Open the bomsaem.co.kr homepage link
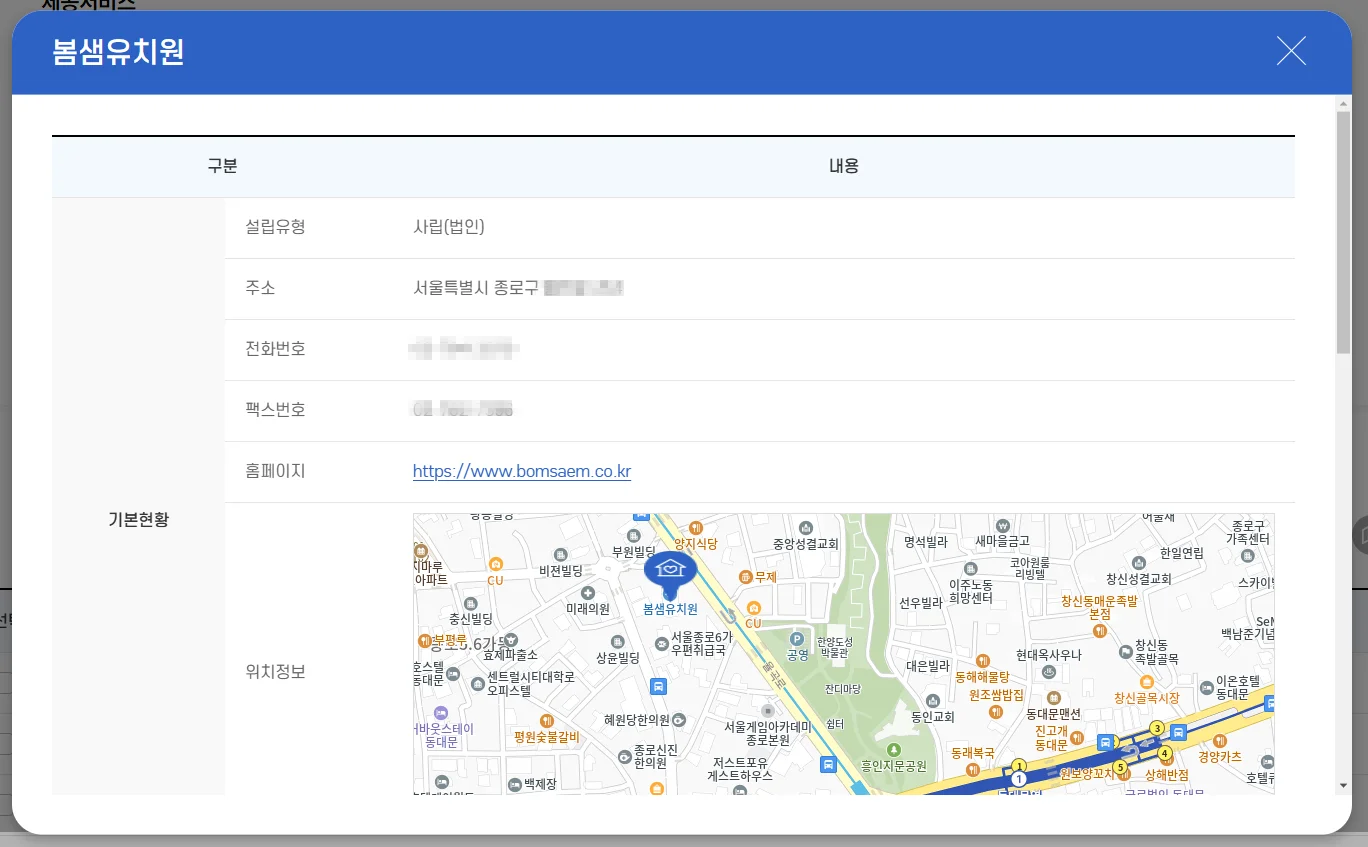This screenshot has height=847, width=1368. (522, 471)
